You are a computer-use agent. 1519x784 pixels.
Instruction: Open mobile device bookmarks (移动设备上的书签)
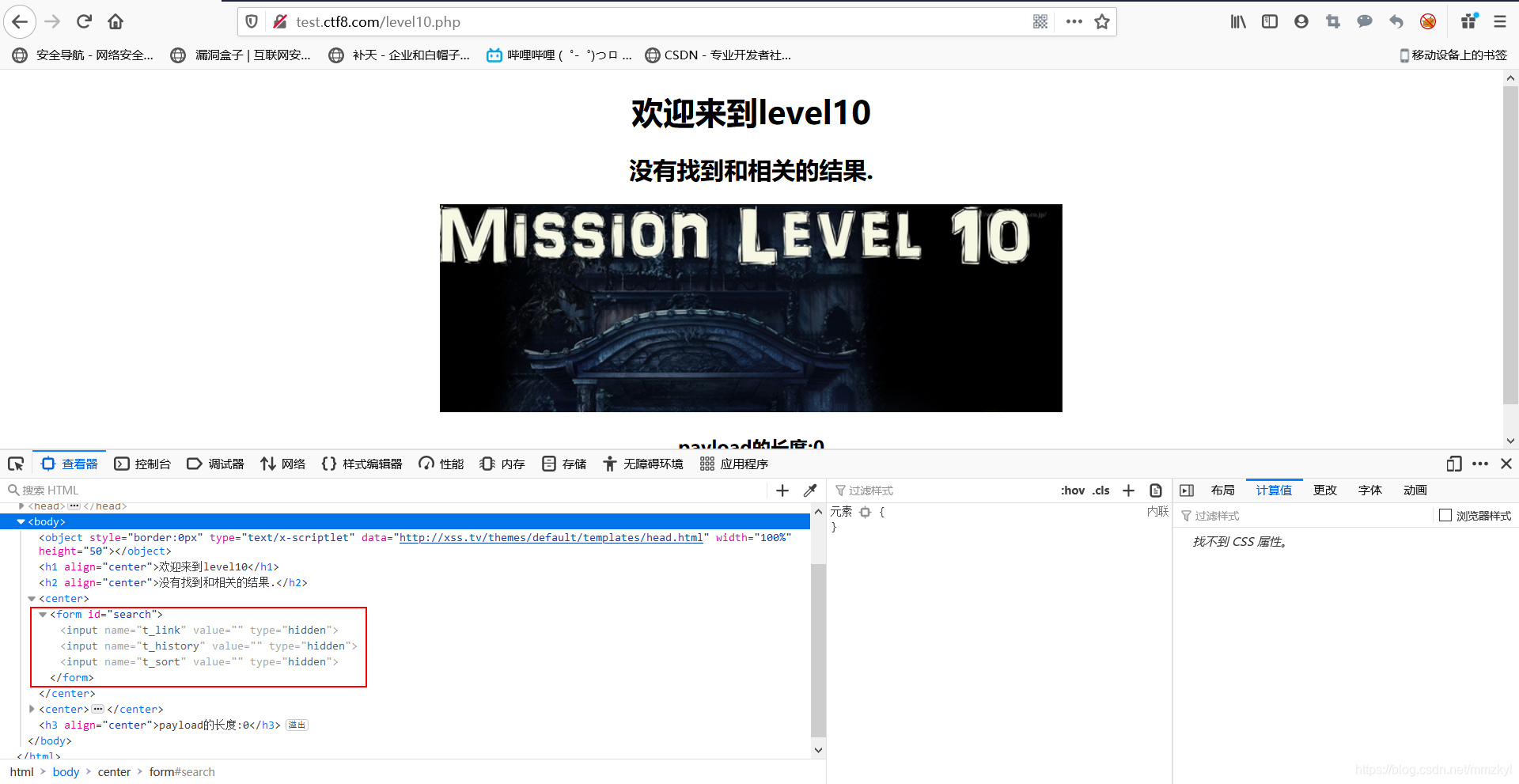click(x=1454, y=55)
